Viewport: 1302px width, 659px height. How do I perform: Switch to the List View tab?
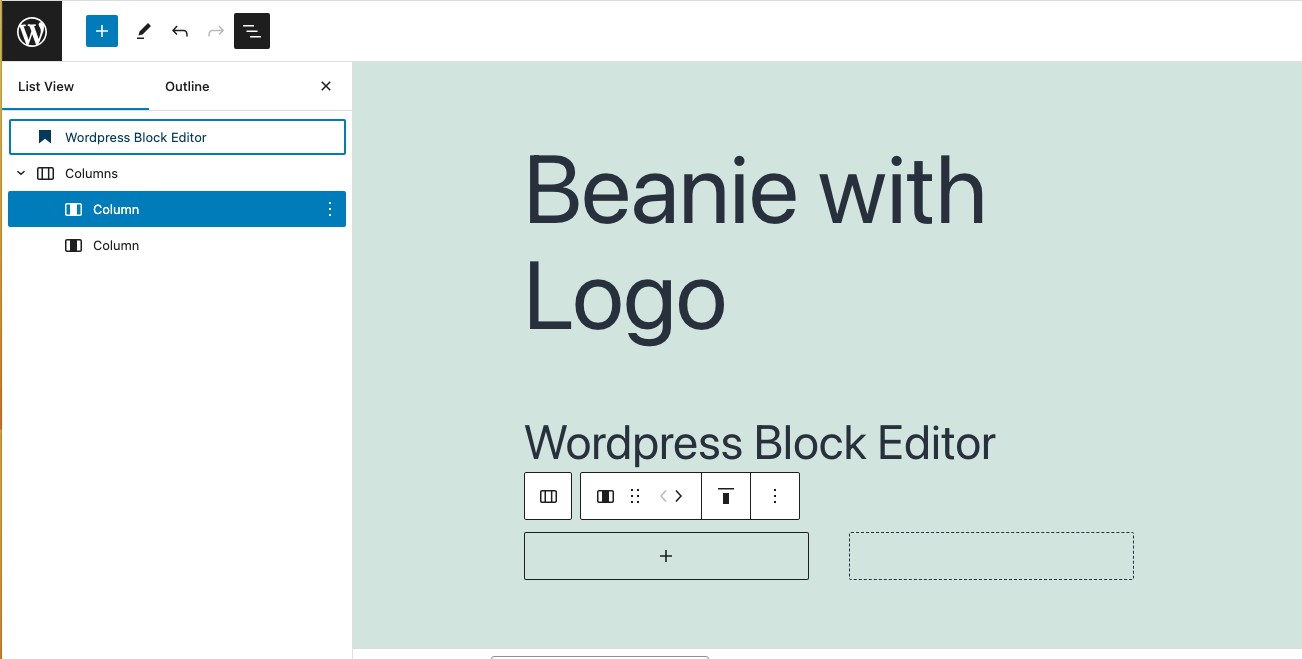(x=46, y=86)
